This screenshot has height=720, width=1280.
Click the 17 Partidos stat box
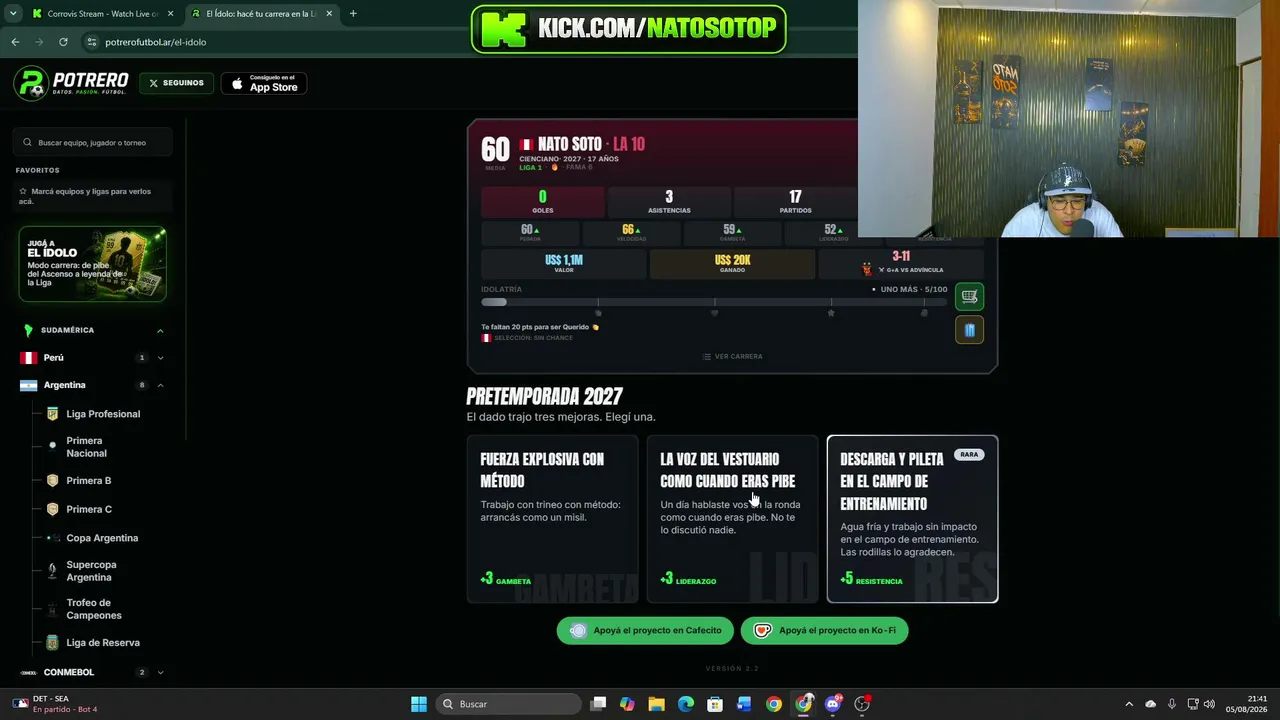[795, 201]
